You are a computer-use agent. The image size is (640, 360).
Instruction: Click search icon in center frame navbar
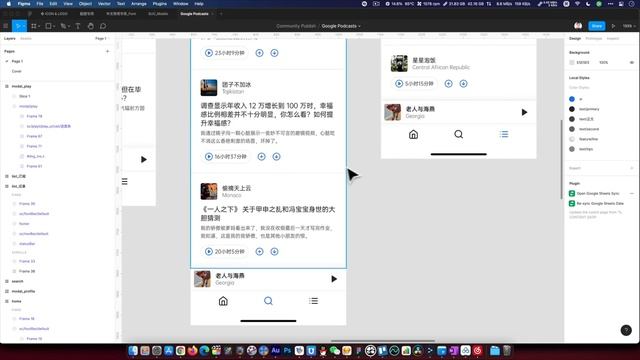(268, 301)
